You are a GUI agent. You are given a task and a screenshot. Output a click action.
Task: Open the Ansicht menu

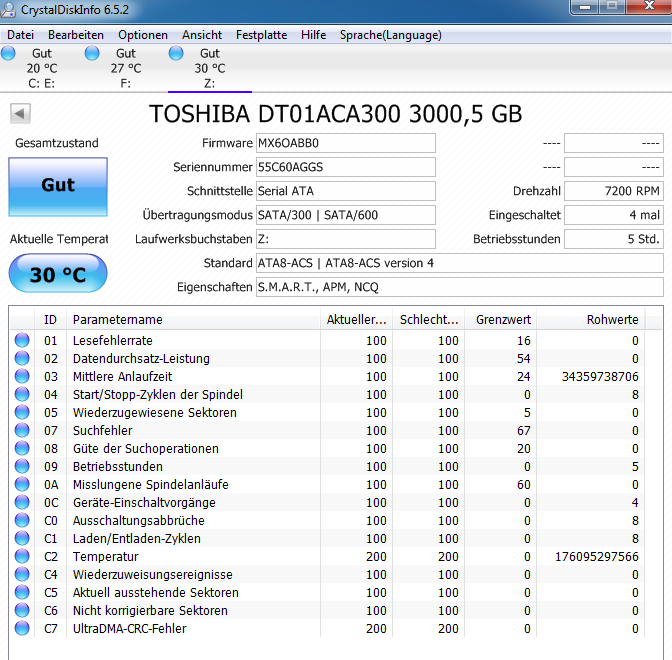point(202,35)
